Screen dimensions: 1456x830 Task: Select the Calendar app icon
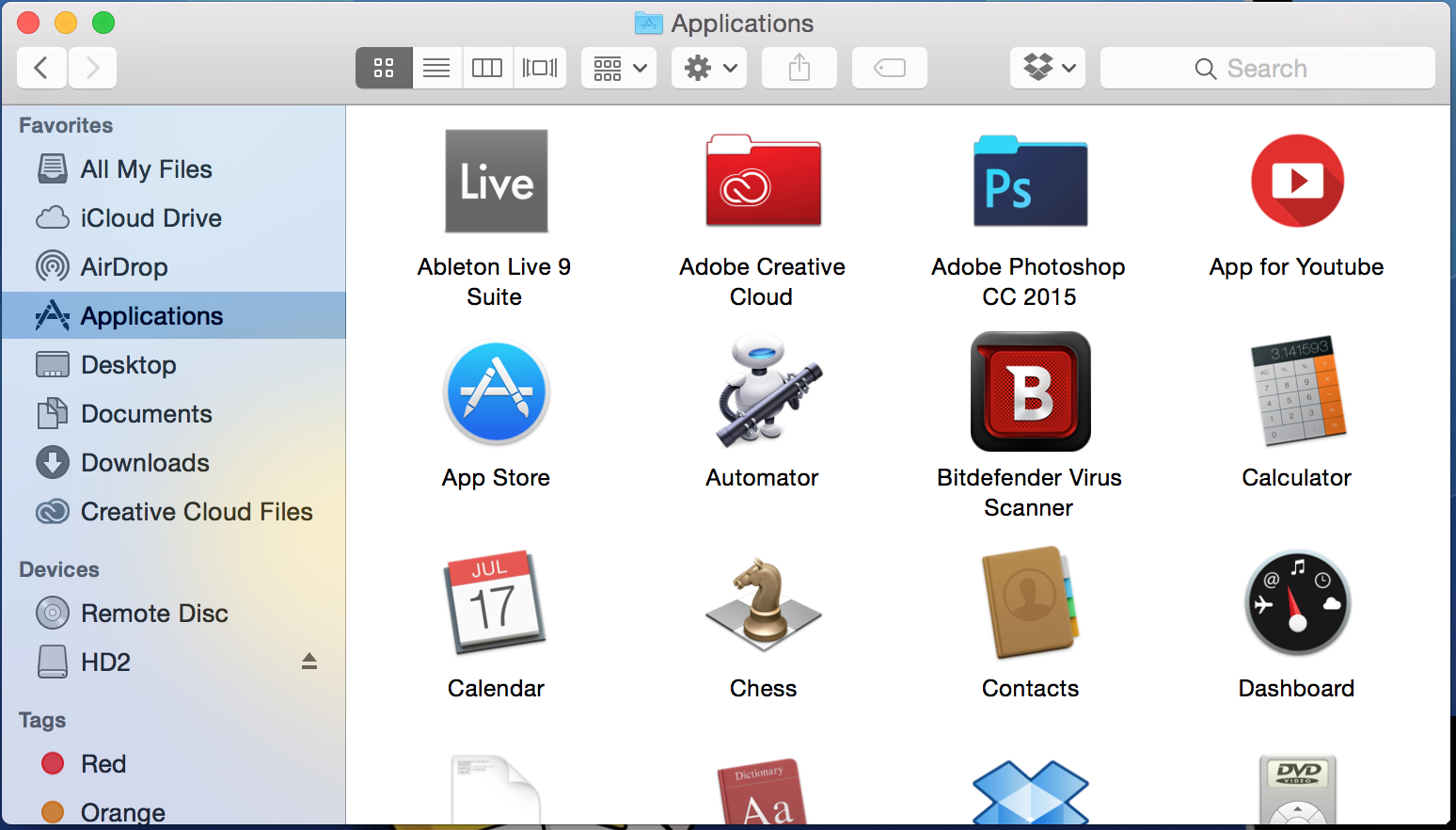[496, 602]
